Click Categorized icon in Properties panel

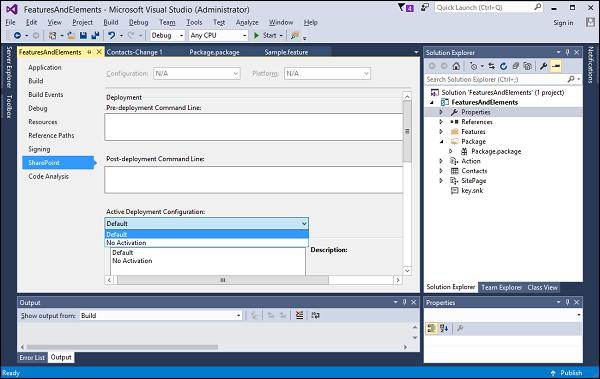[432, 328]
